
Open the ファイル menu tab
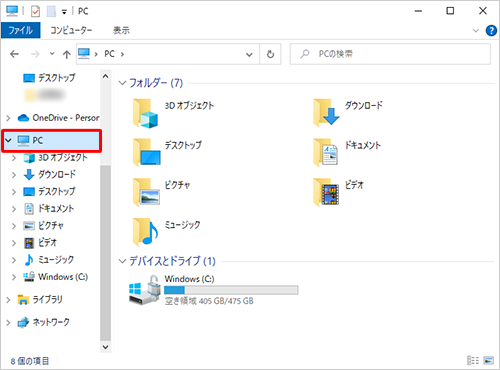pyautogui.click(x=21, y=30)
